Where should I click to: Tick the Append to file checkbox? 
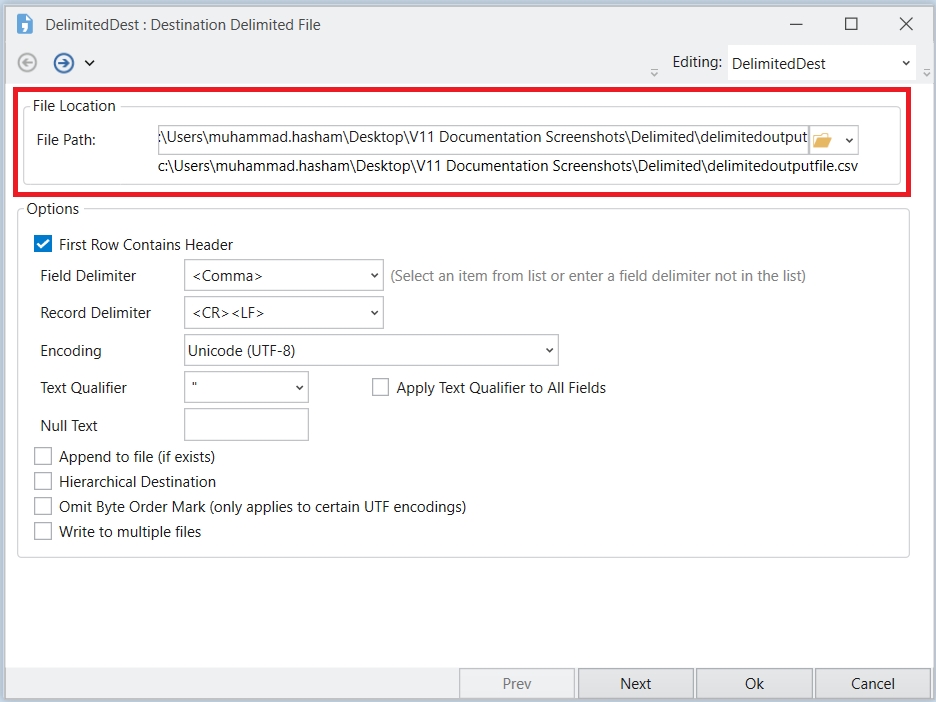43,456
